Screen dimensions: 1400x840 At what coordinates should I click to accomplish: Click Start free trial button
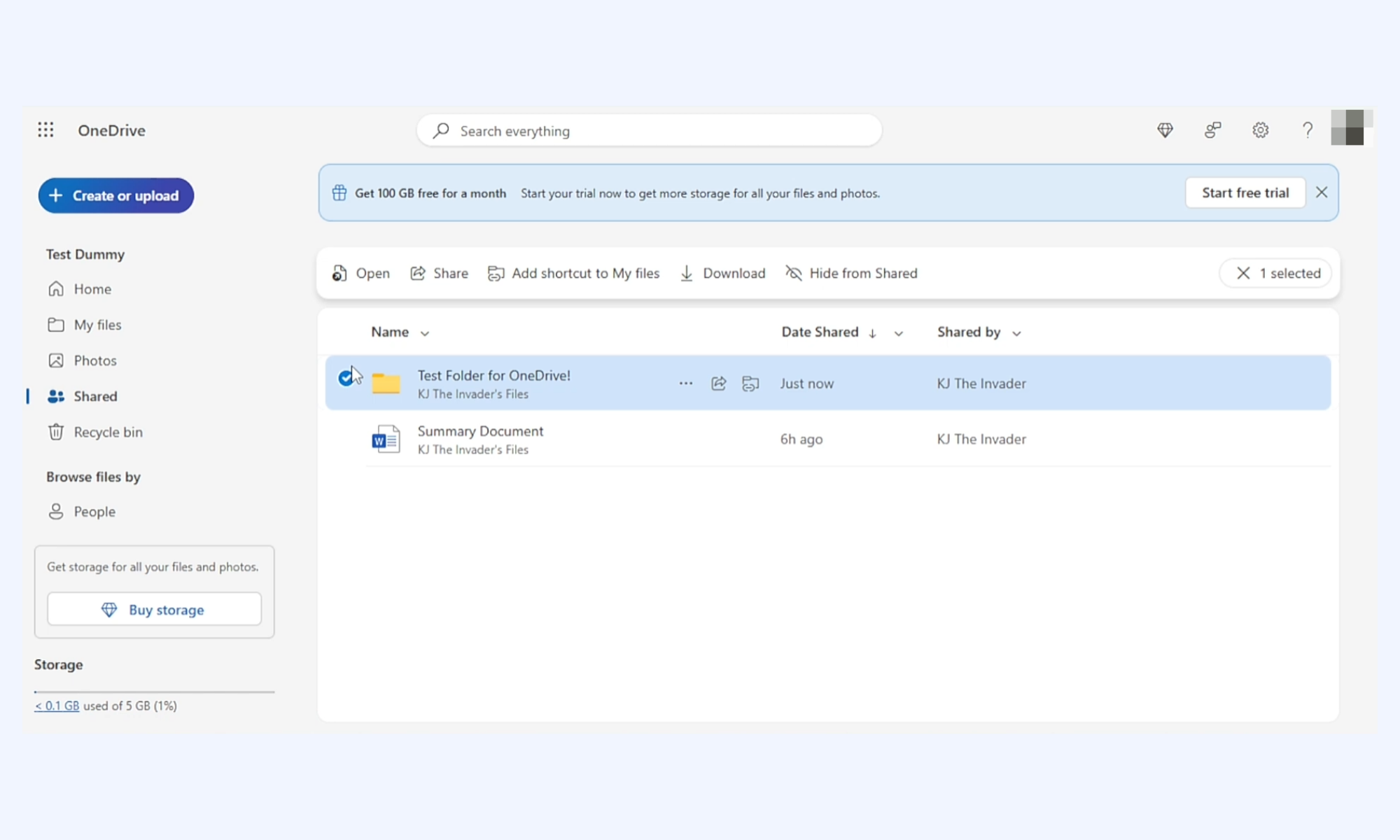pos(1245,192)
